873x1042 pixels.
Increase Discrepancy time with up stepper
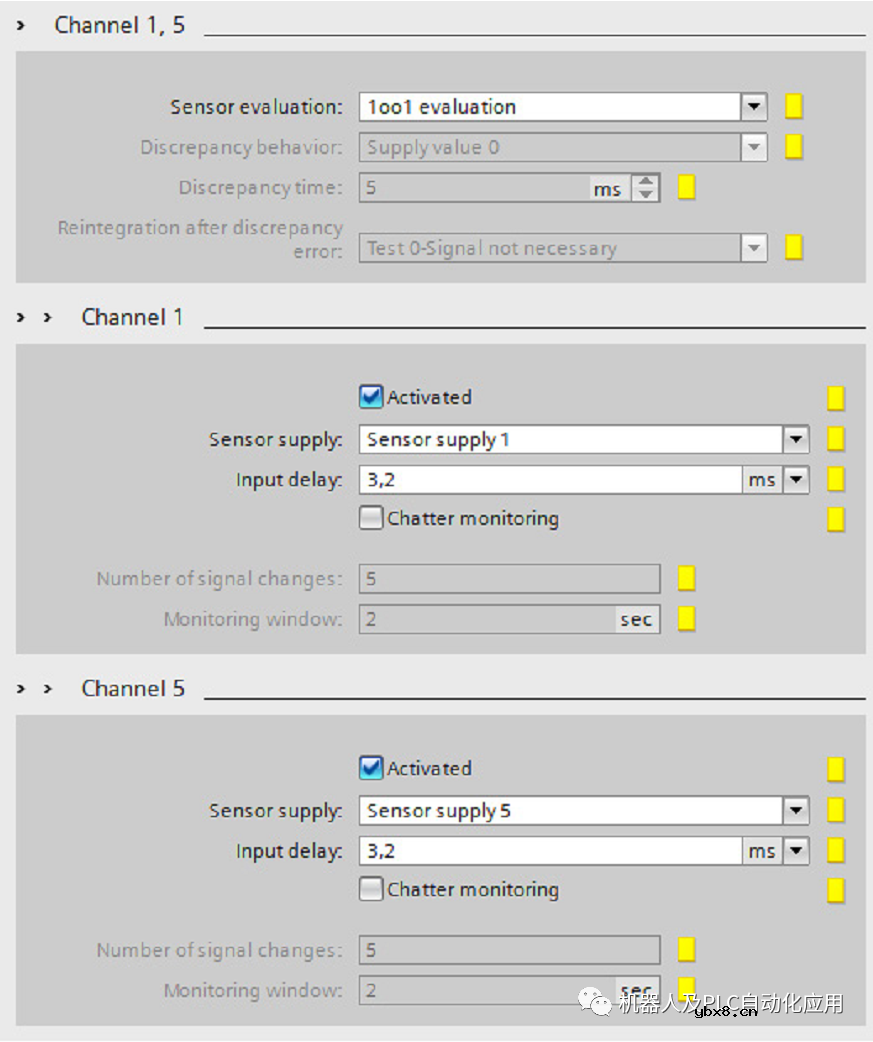tap(647, 181)
